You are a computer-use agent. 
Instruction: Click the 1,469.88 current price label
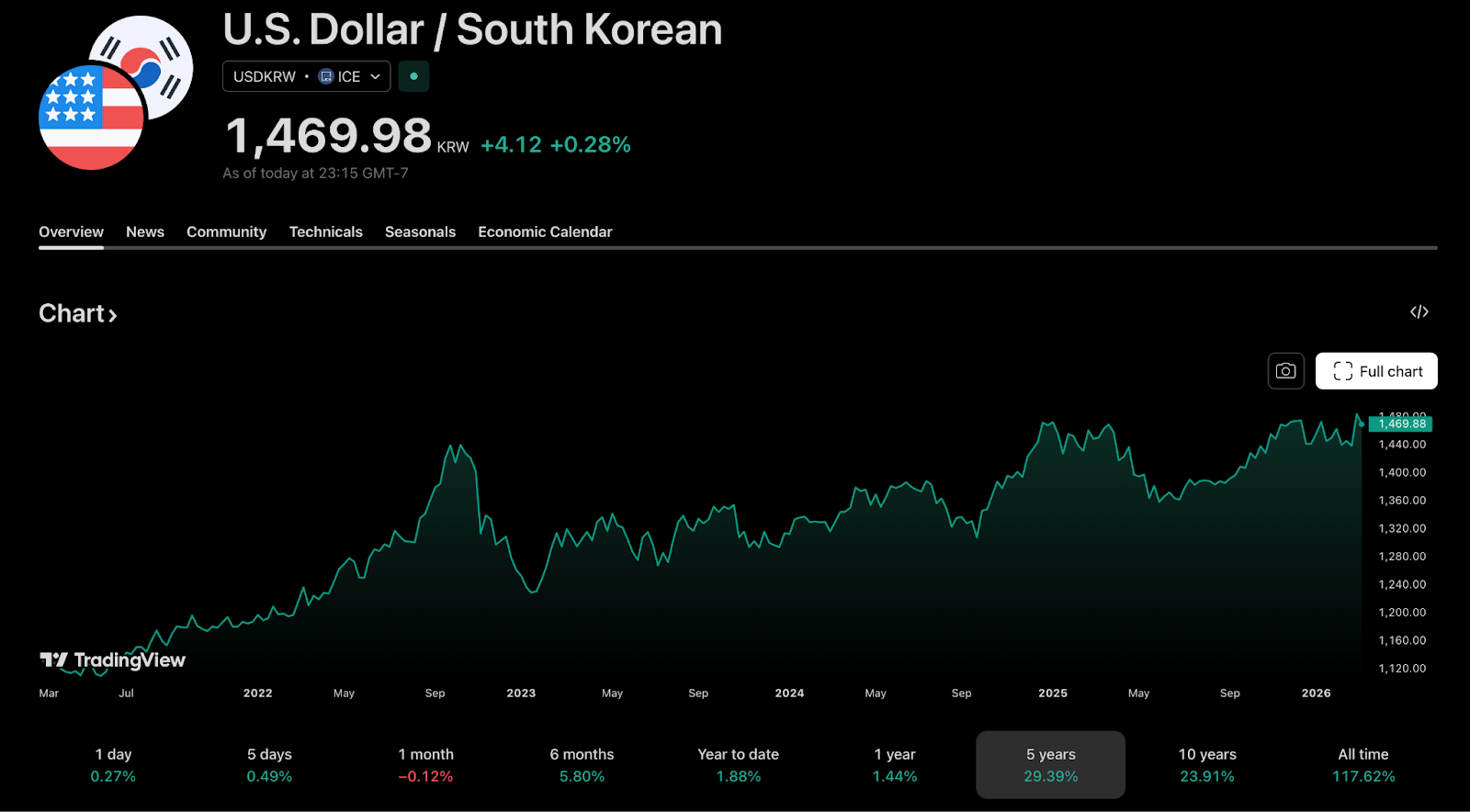(x=1401, y=423)
